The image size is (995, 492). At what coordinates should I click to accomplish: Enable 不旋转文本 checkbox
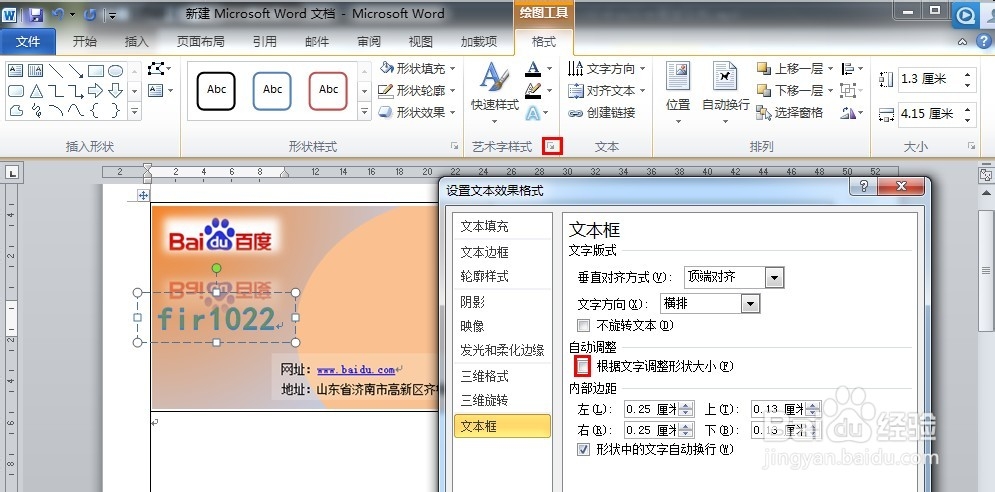coord(583,326)
